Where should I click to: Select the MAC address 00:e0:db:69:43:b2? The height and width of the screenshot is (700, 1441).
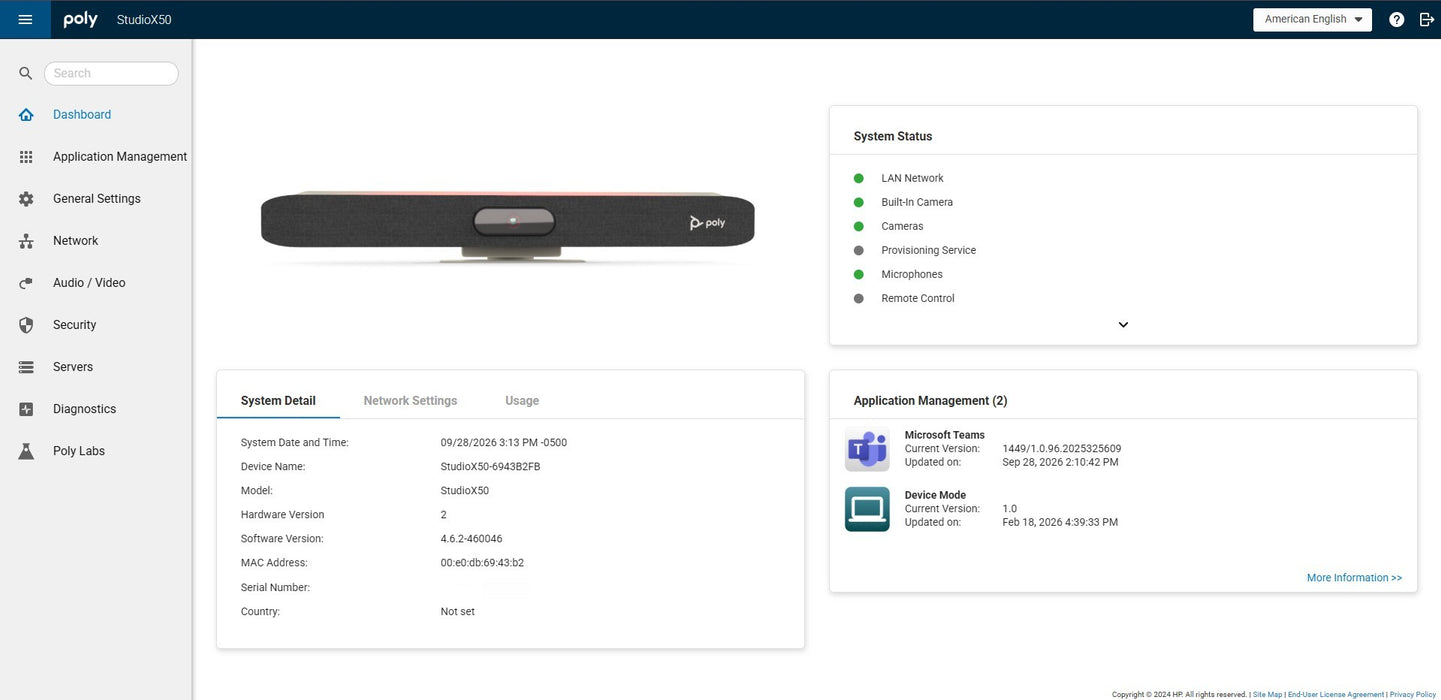[482, 563]
